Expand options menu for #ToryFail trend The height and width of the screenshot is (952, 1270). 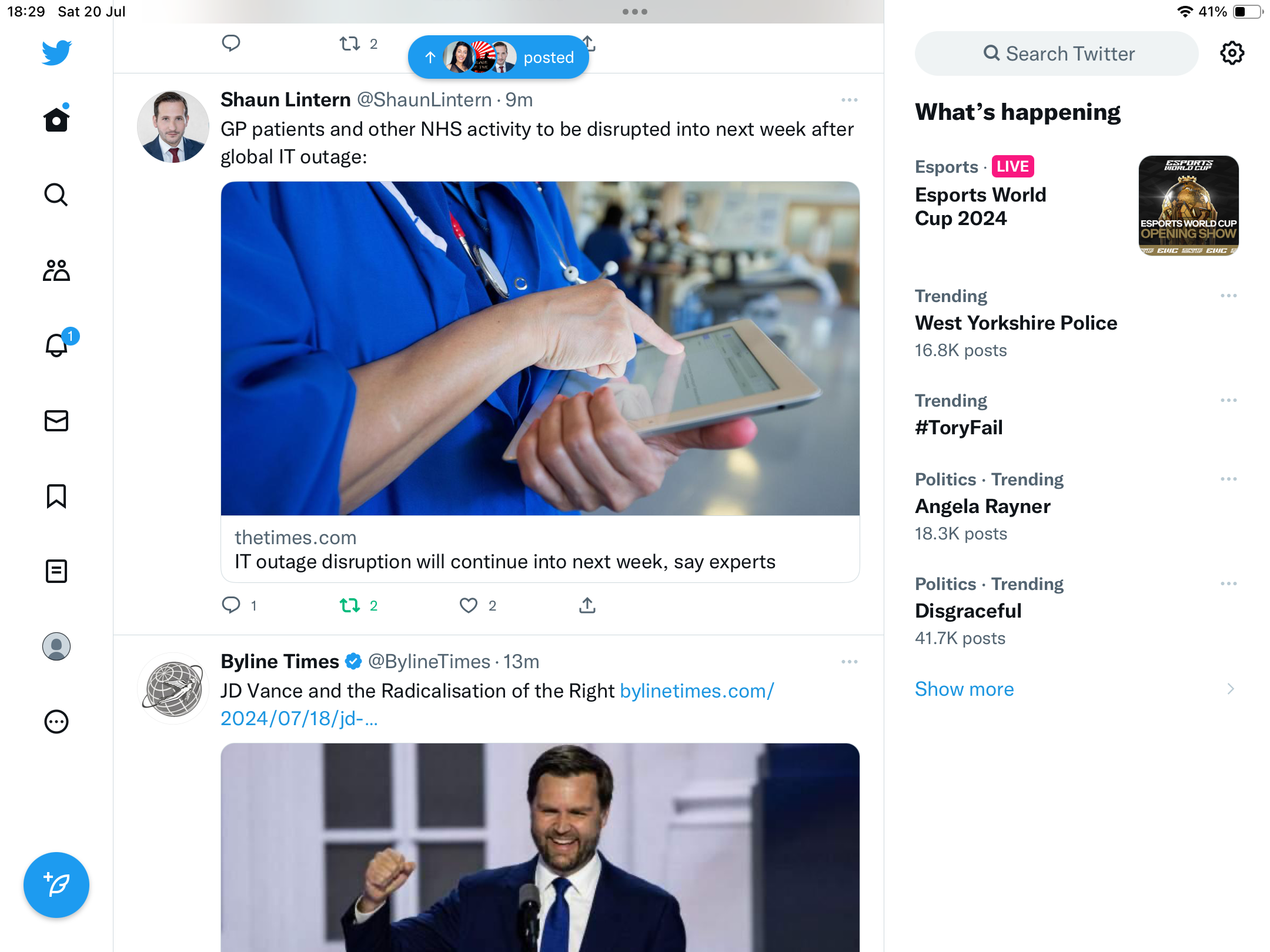[1228, 400]
